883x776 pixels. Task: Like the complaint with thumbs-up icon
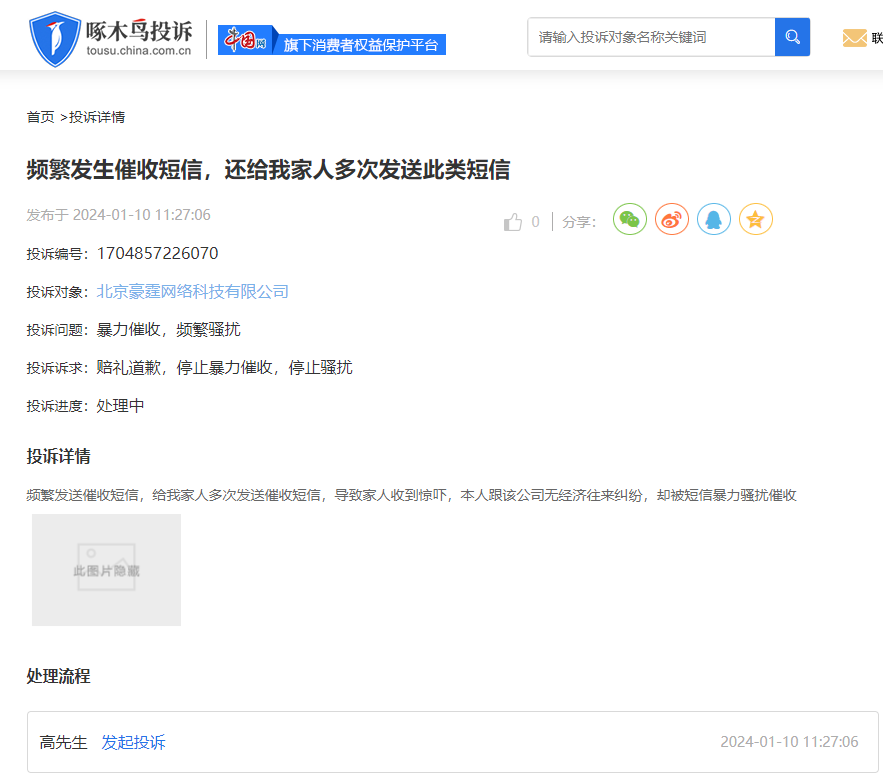coord(512,222)
